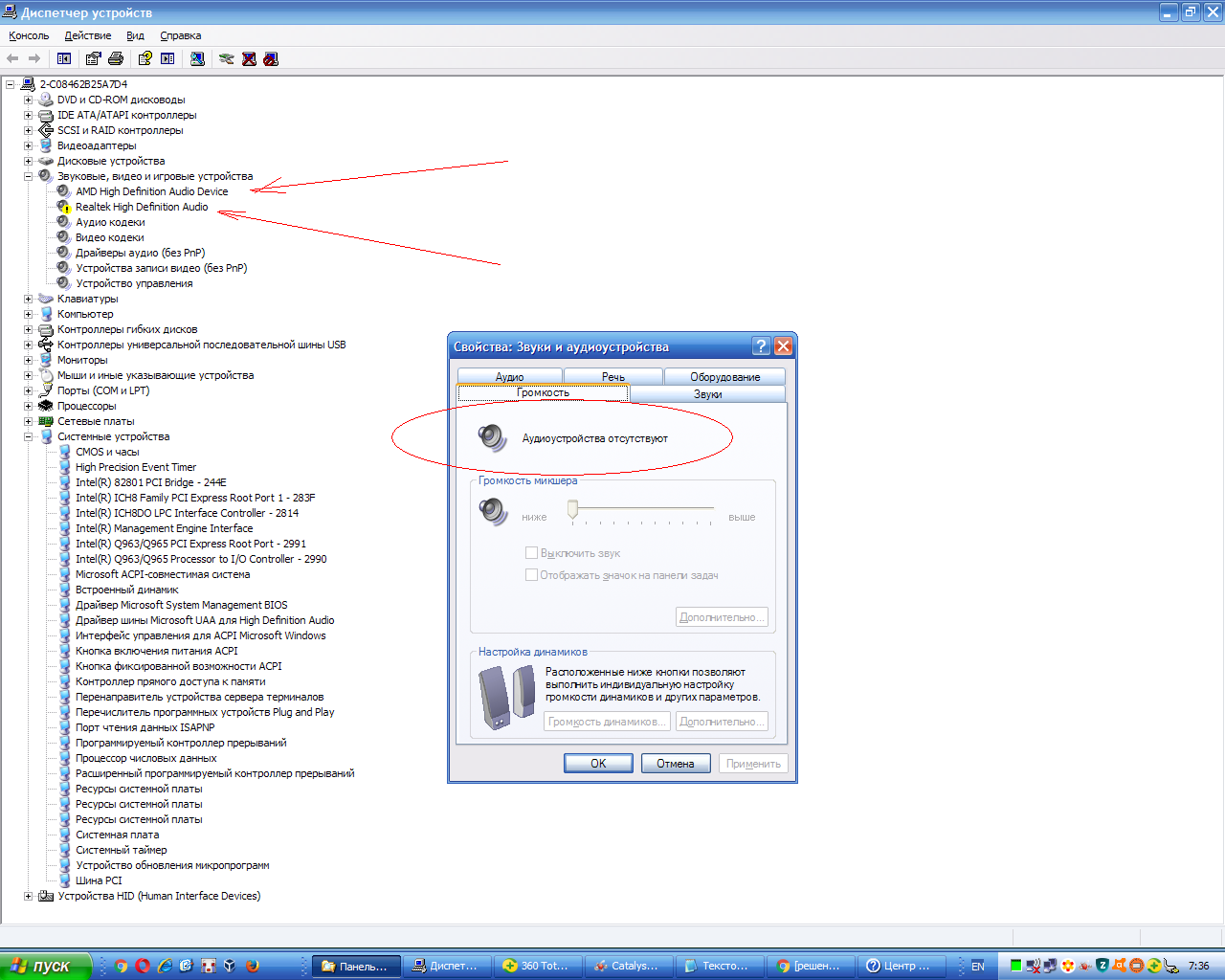1225x980 pixels.
Task: Switch to the Оборудование tab
Action: pos(725,376)
